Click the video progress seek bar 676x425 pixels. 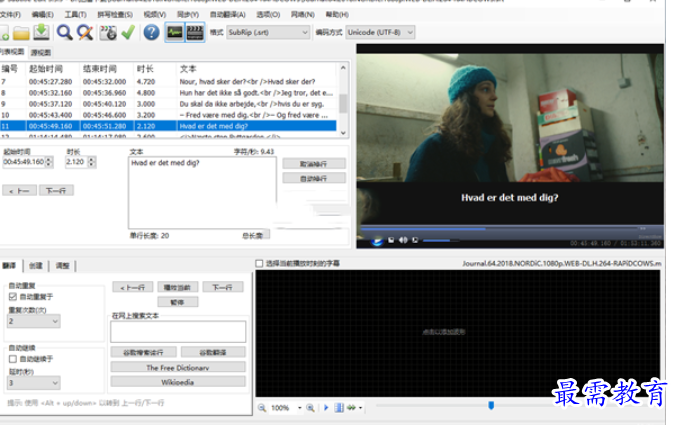tap(500, 229)
